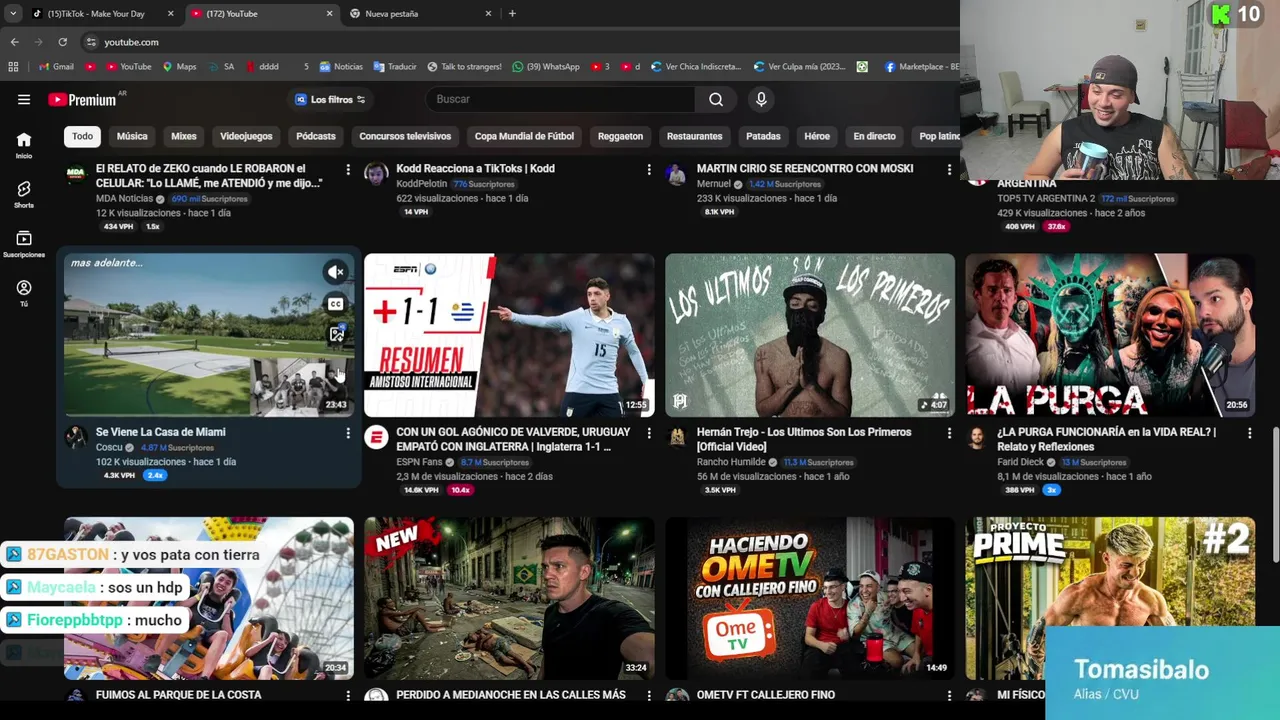Open options menu for the ESPN Fans Uruguay video
Viewport: 1280px width, 720px height.
click(x=648, y=433)
